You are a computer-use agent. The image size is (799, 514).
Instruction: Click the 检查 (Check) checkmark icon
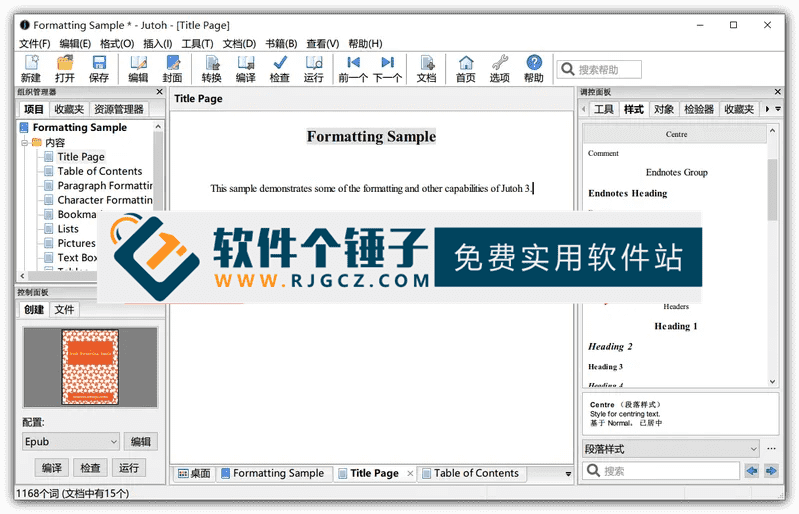280,68
